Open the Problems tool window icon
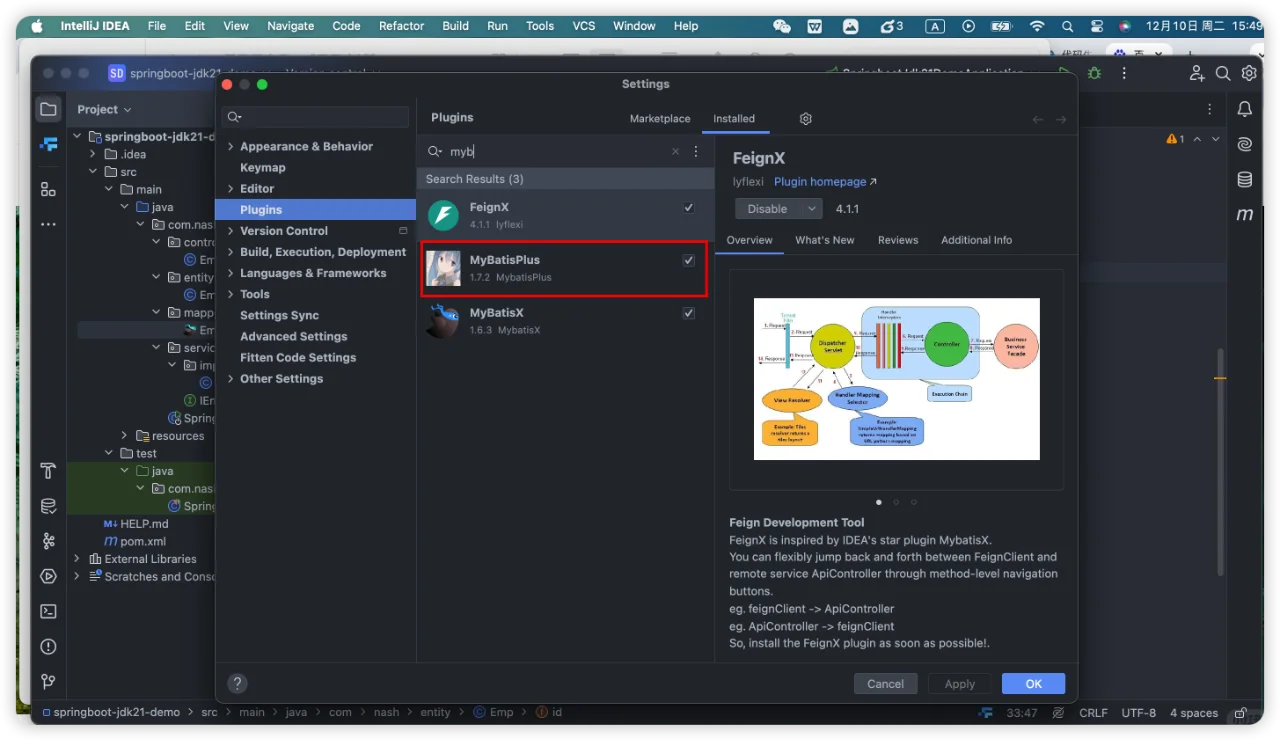 coord(48,646)
